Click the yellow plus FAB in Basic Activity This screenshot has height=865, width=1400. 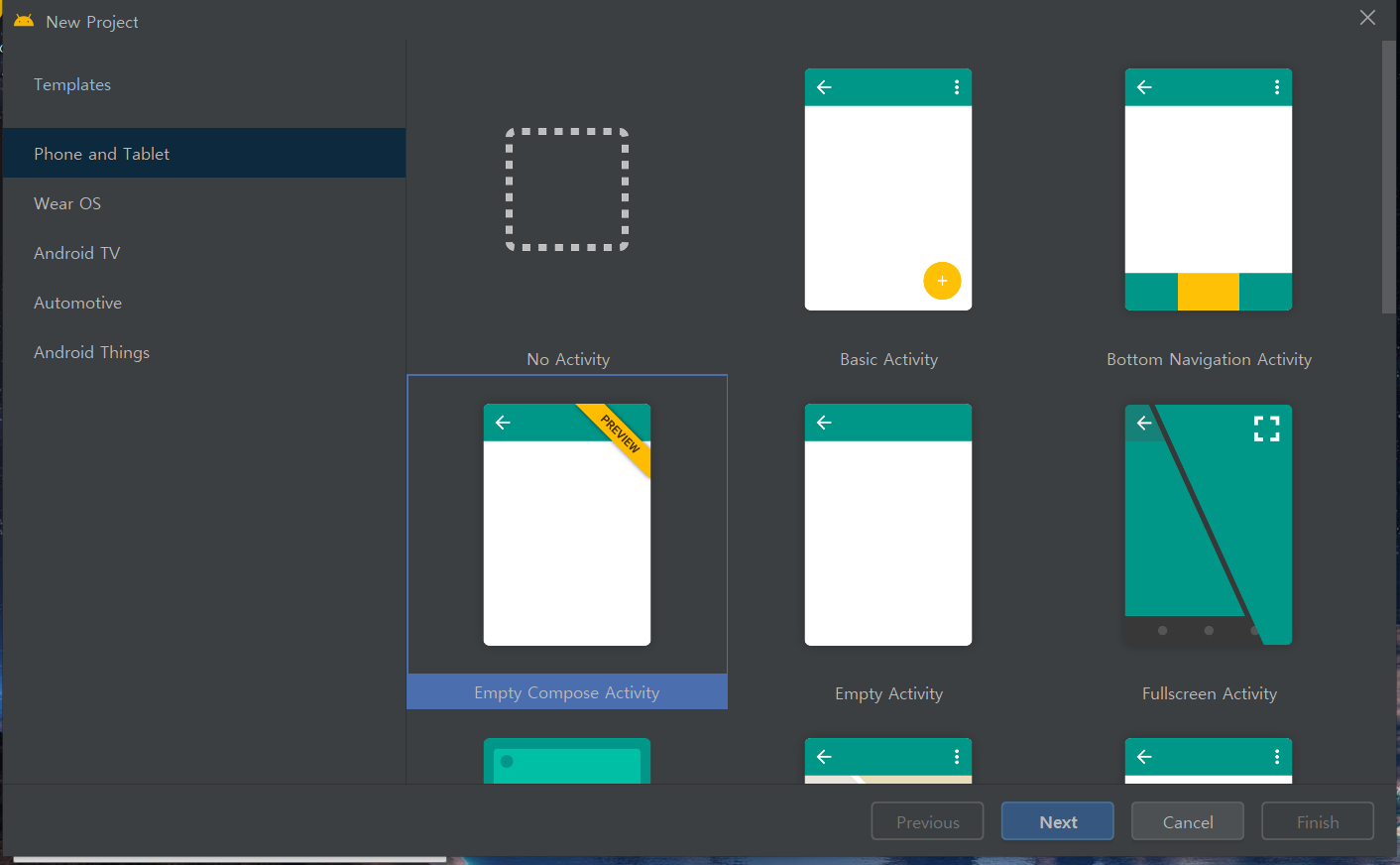tap(942, 281)
